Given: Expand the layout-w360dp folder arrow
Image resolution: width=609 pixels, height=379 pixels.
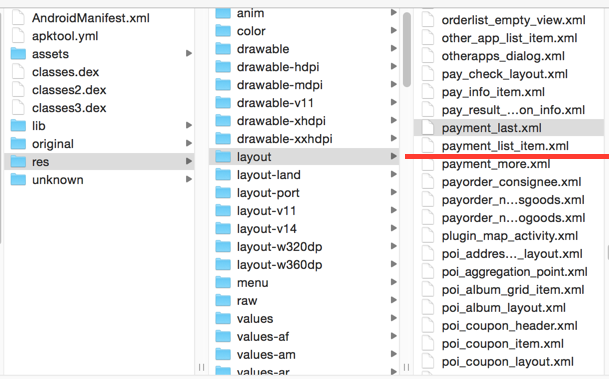Looking at the screenshot, I should tap(393, 264).
